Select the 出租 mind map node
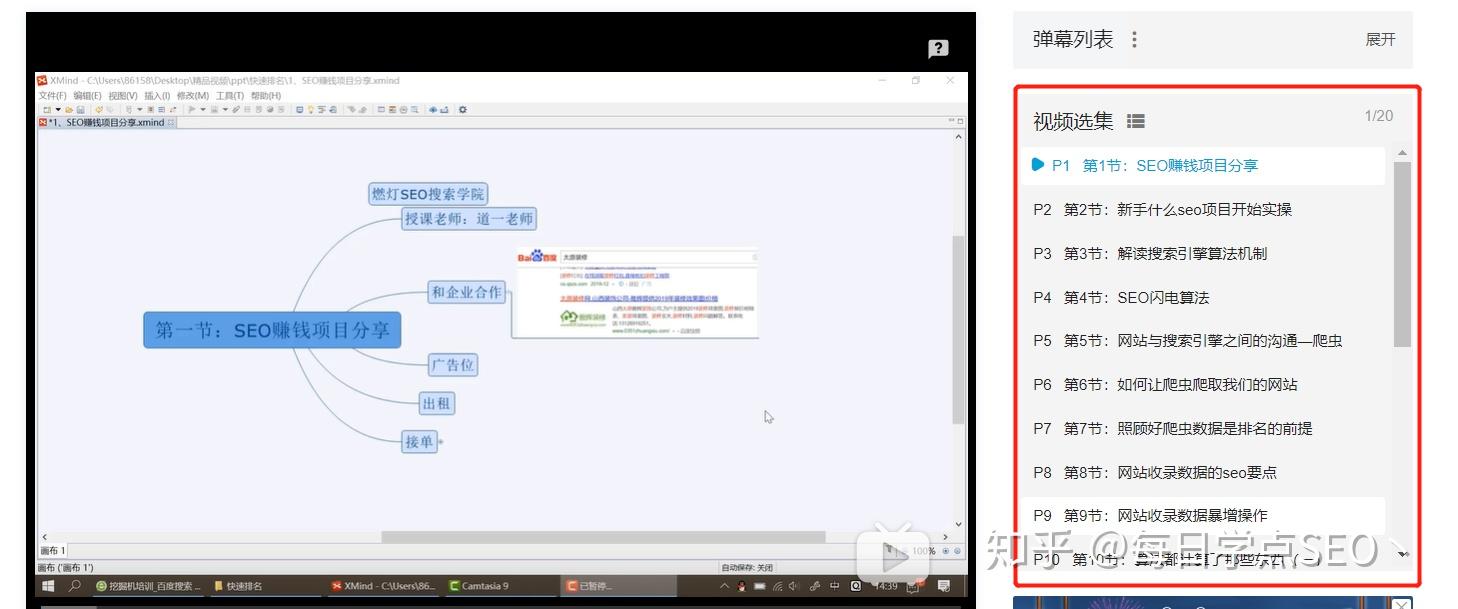Screen dimensions: 1458x609 (x=437, y=403)
